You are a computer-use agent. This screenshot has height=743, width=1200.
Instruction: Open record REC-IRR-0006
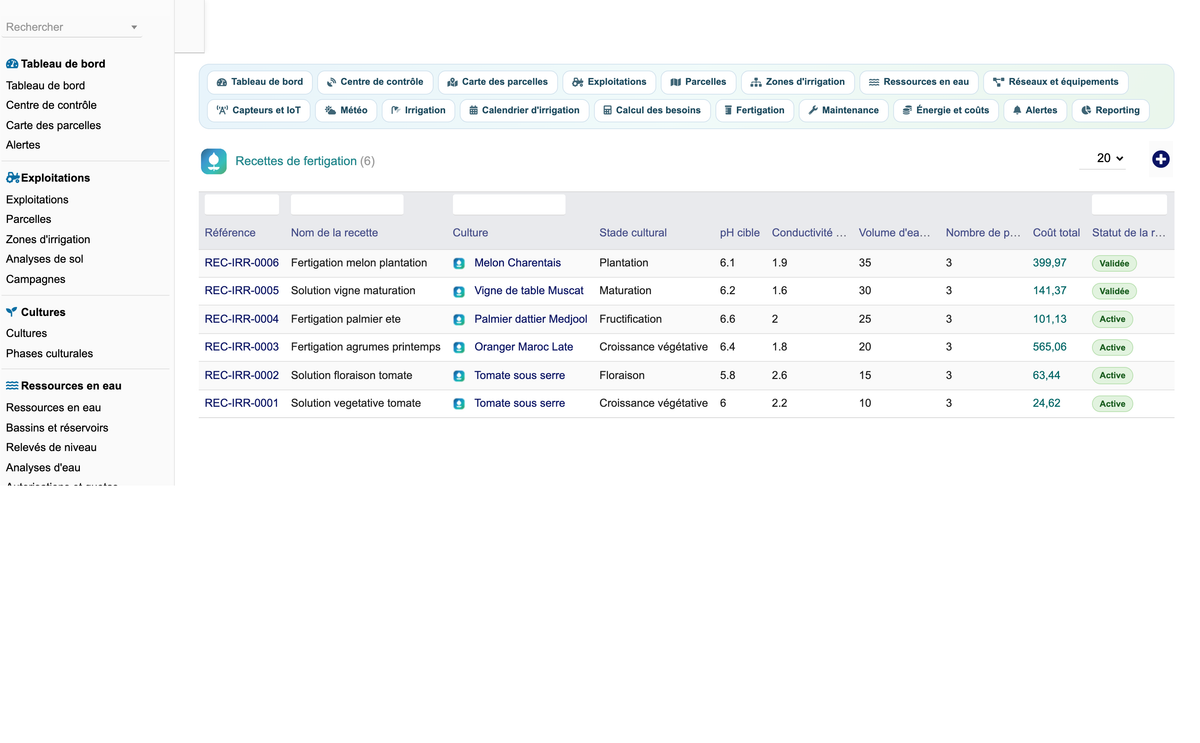(x=242, y=263)
